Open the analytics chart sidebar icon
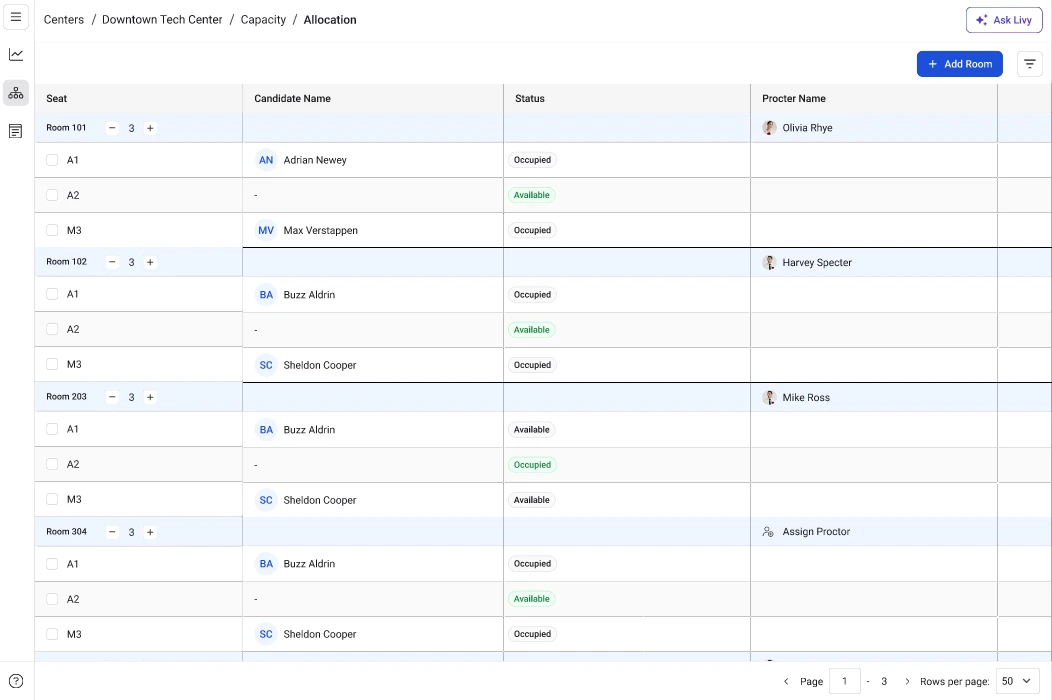Screen dimensions: 1052x700 [x=16, y=54]
